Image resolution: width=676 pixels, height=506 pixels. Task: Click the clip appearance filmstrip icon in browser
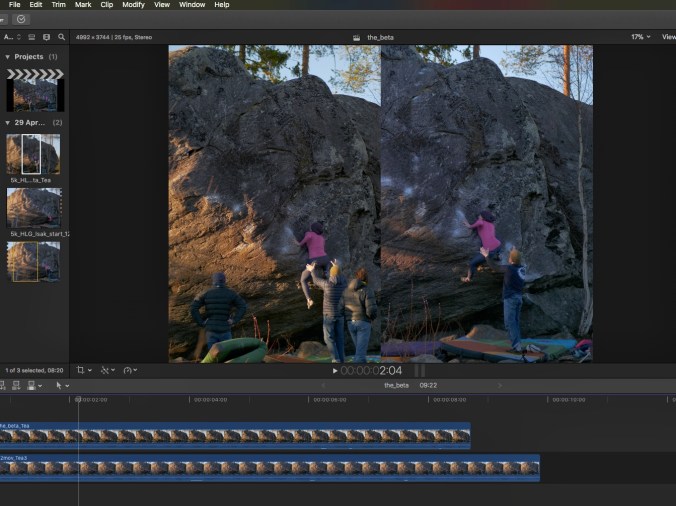(x=31, y=37)
